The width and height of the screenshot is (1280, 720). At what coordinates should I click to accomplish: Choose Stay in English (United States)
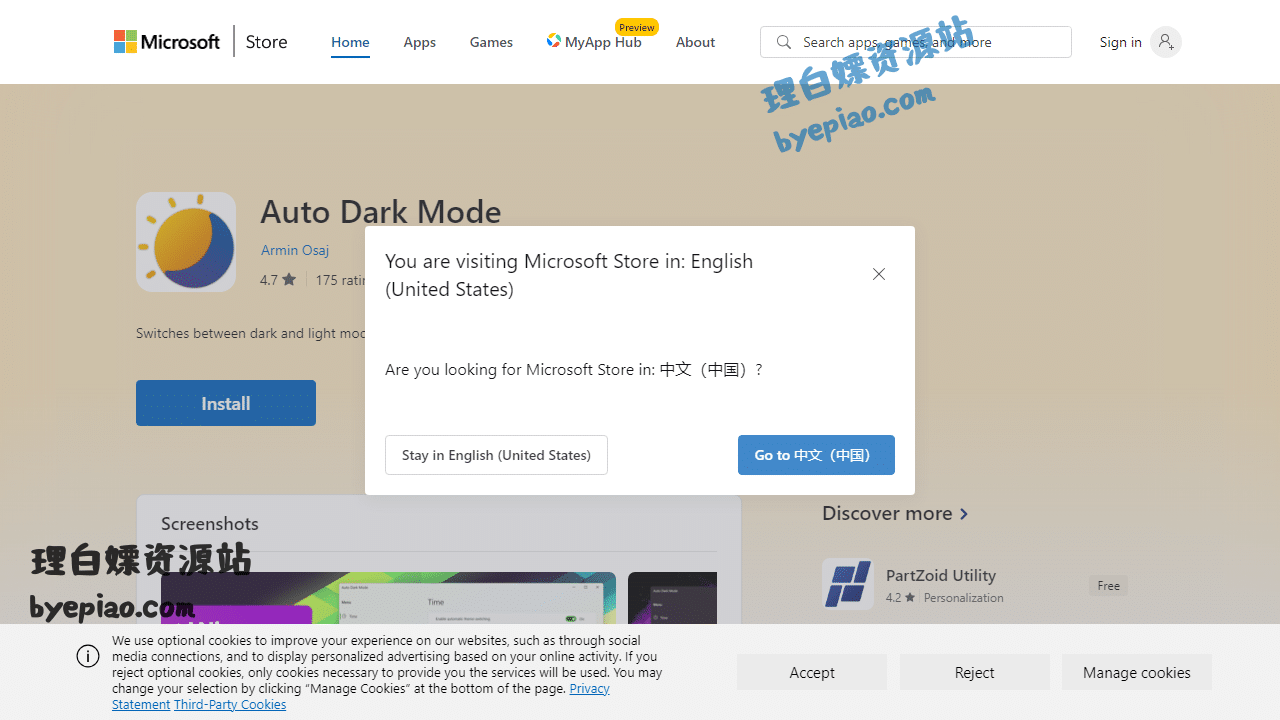tap(496, 455)
